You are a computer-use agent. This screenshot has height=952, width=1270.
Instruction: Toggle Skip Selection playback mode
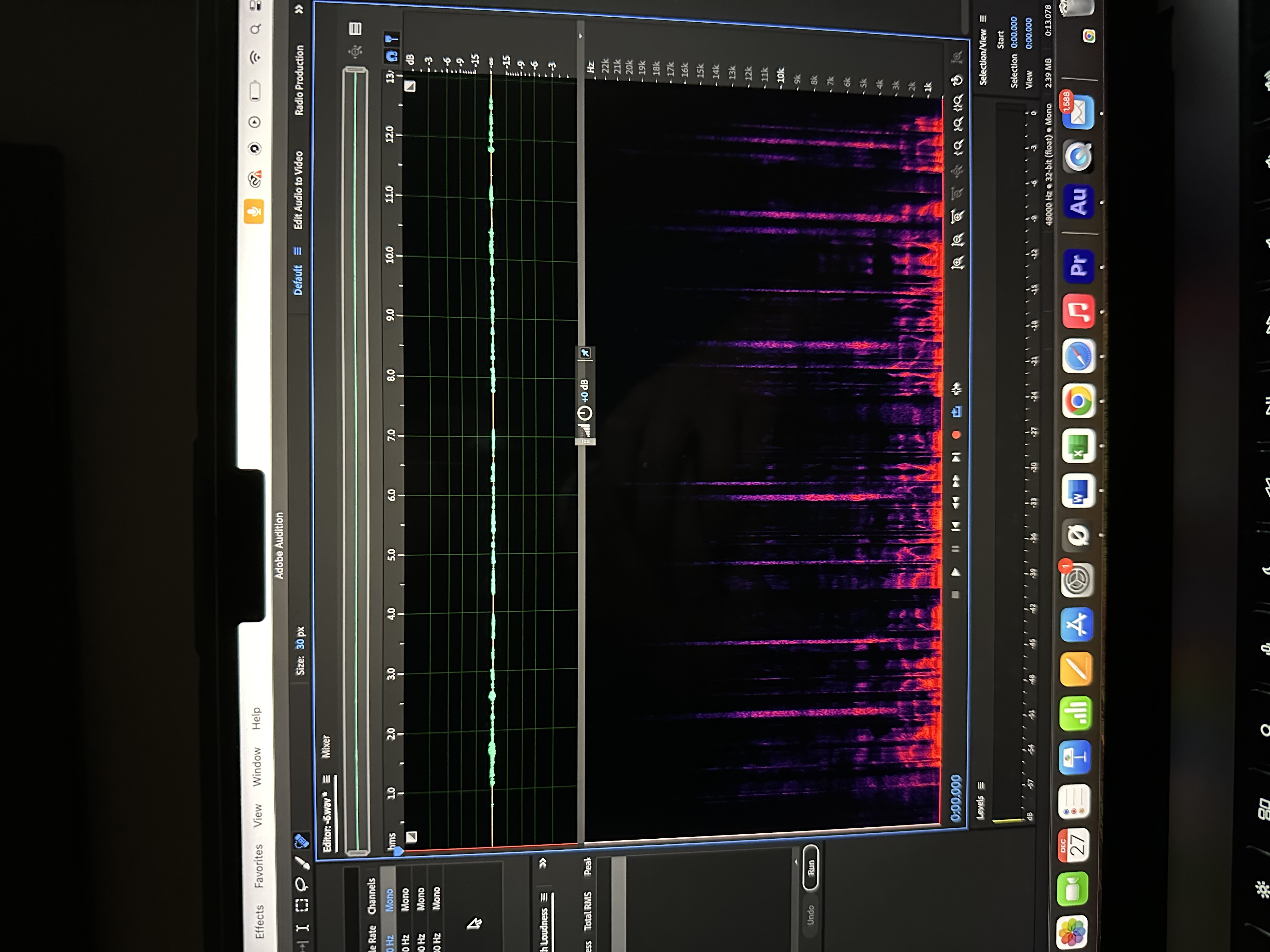957,388
